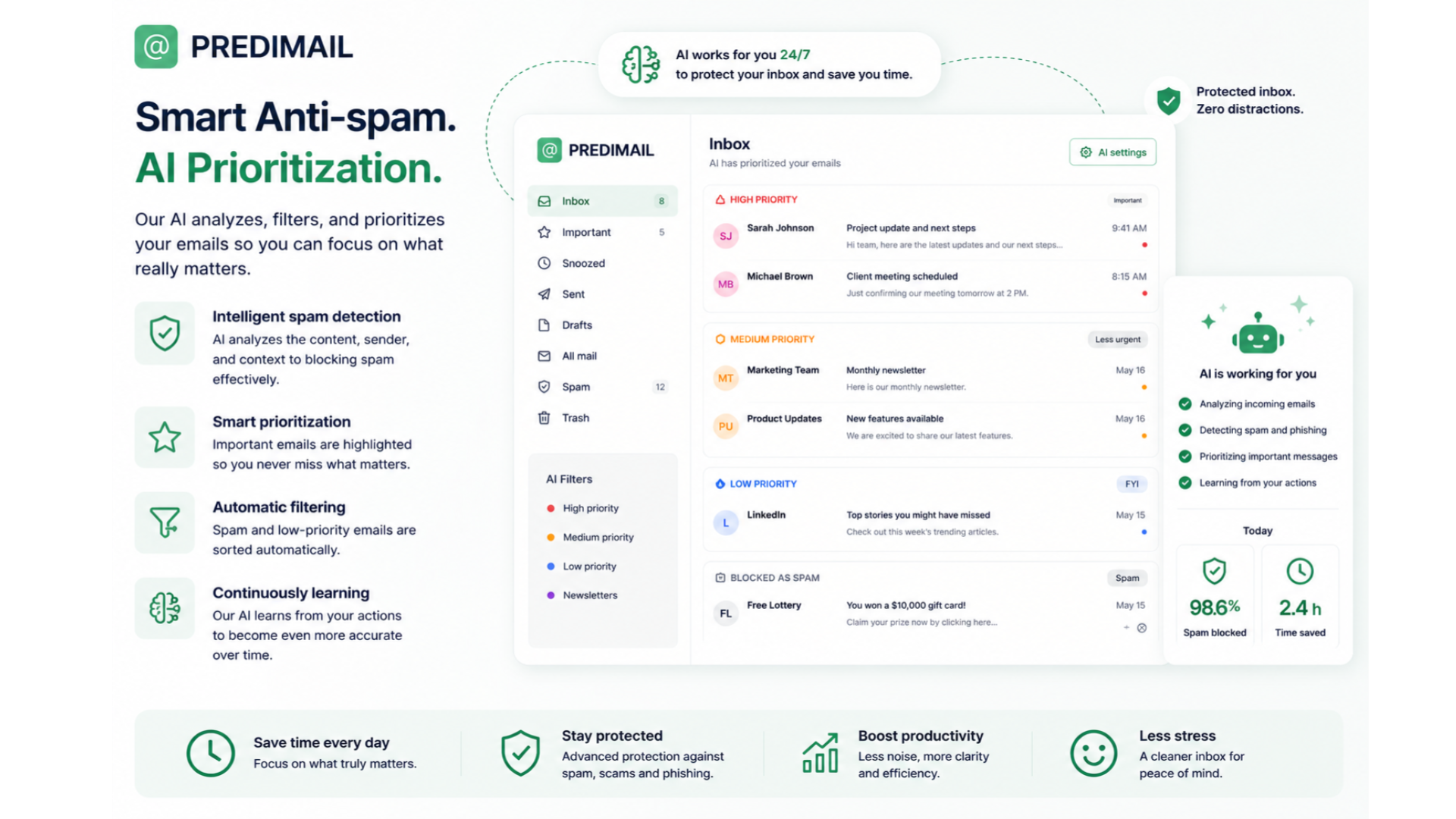Viewport: 1456px width, 819px height.
Task: Click the Less urgent tag
Action: click(x=1117, y=340)
